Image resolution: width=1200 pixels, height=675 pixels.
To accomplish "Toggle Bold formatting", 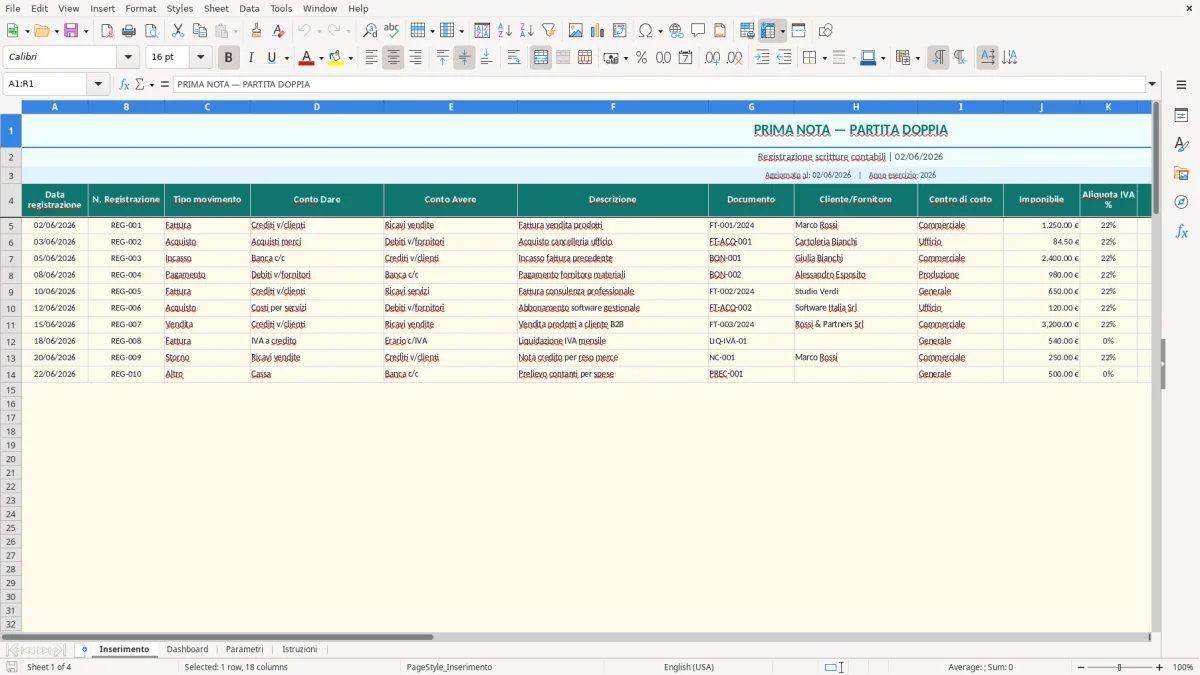I will 229,58.
